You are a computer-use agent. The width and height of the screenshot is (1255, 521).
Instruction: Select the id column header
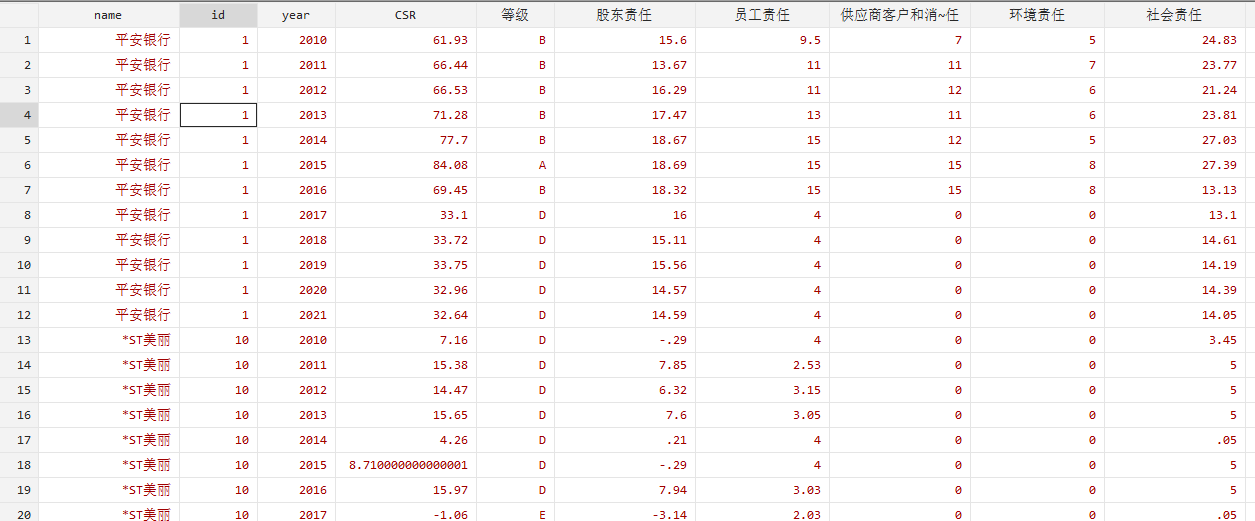point(218,15)
